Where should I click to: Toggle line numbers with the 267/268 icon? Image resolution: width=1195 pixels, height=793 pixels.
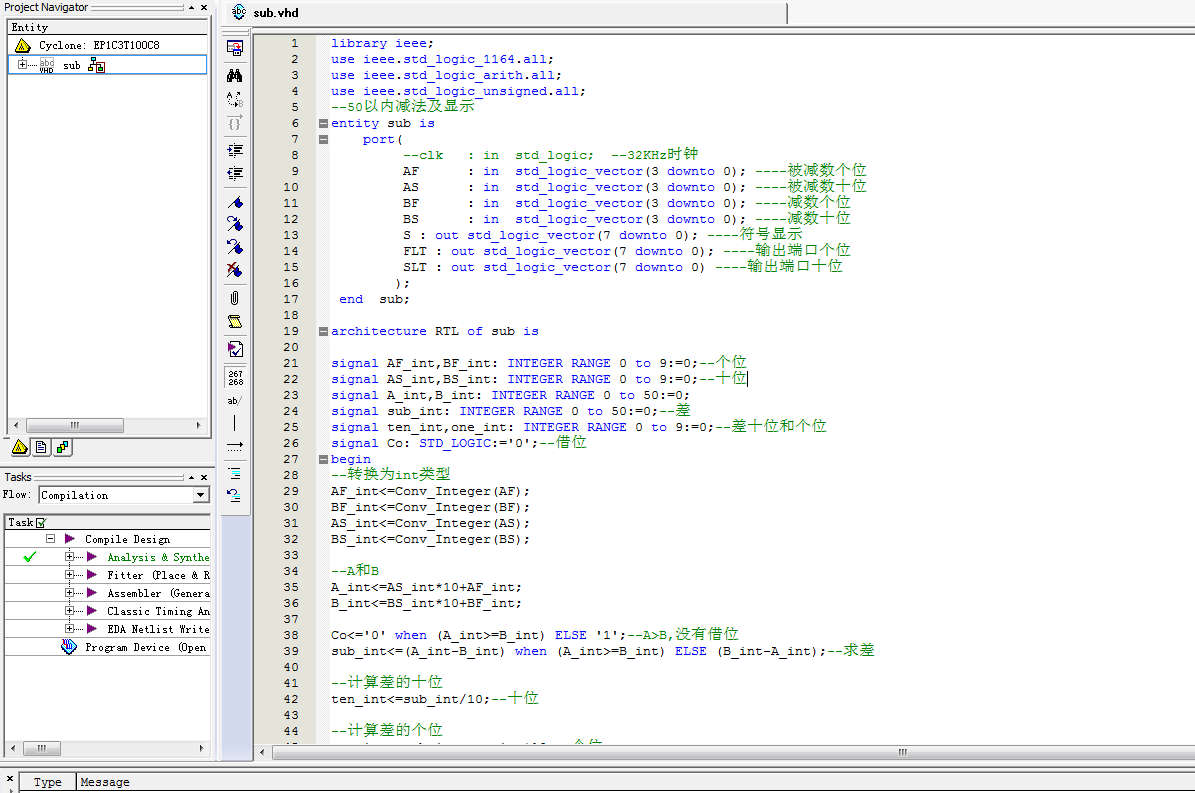(235, 377)
